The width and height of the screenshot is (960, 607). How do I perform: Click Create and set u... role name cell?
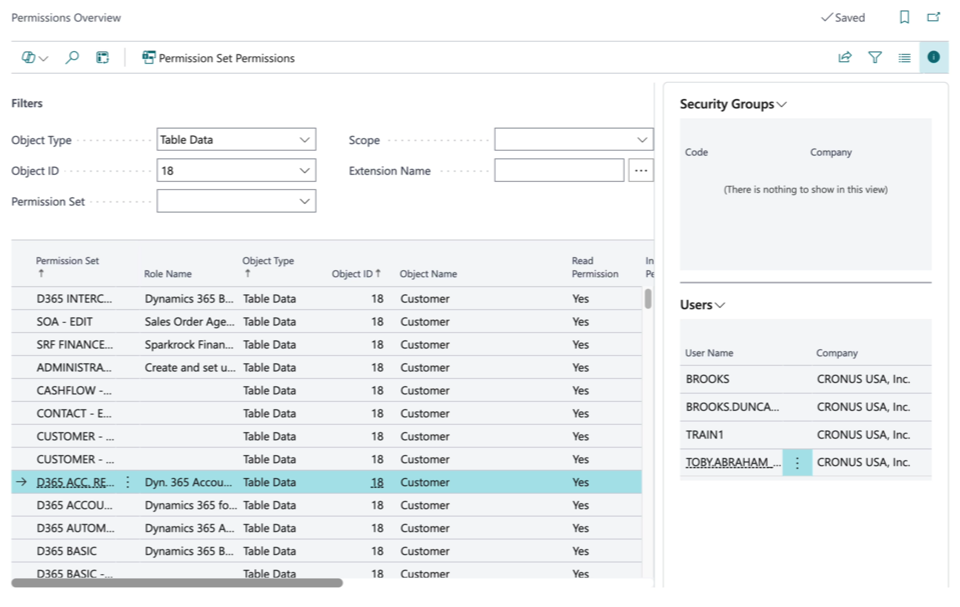tap(190, 368)
